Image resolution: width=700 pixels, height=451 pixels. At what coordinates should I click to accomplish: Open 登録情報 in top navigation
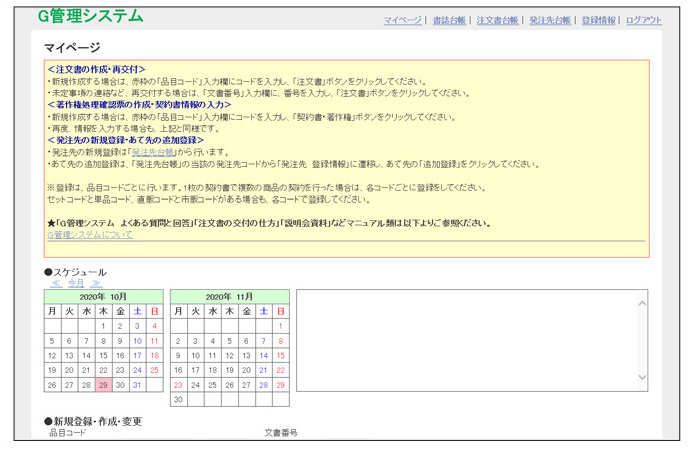tap(598, 20)
